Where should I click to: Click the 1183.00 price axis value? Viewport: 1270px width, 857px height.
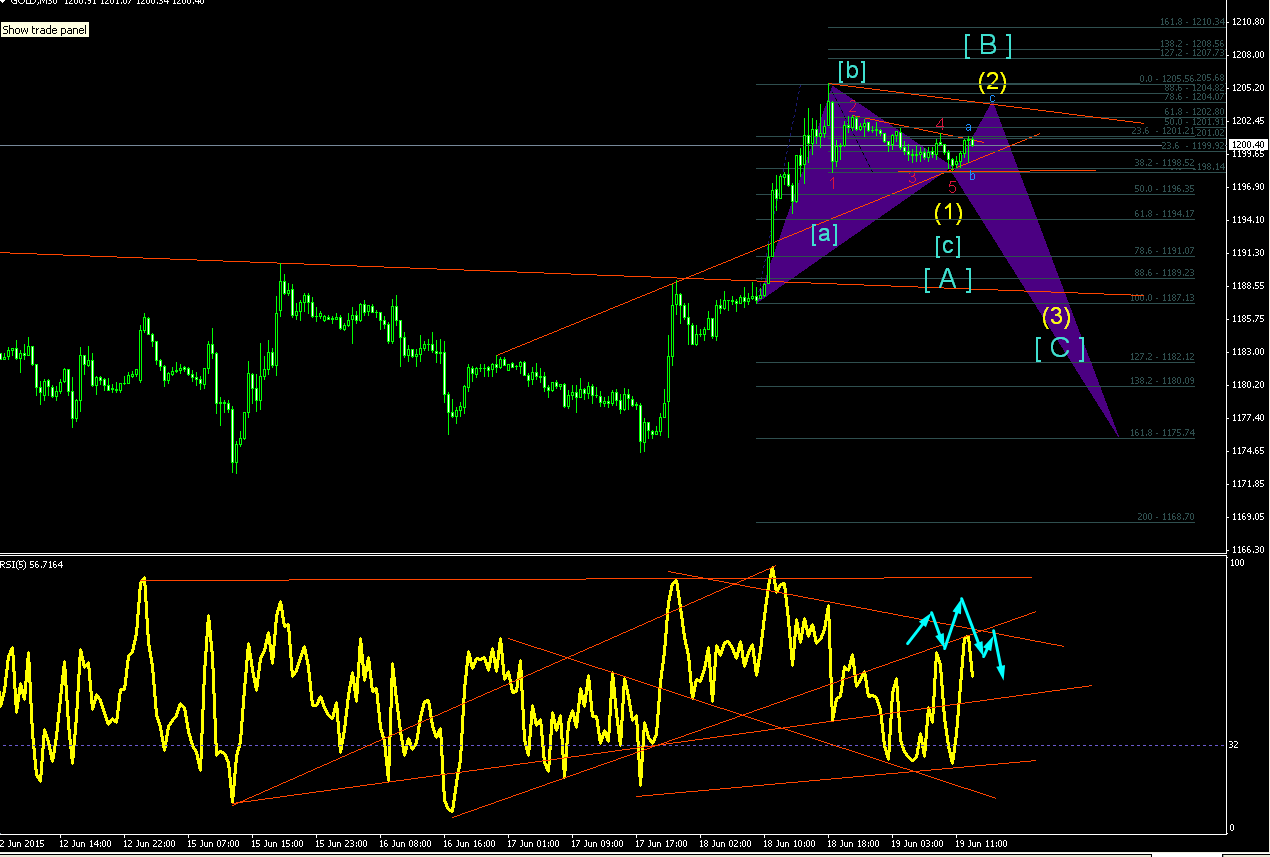[1250, 351]
